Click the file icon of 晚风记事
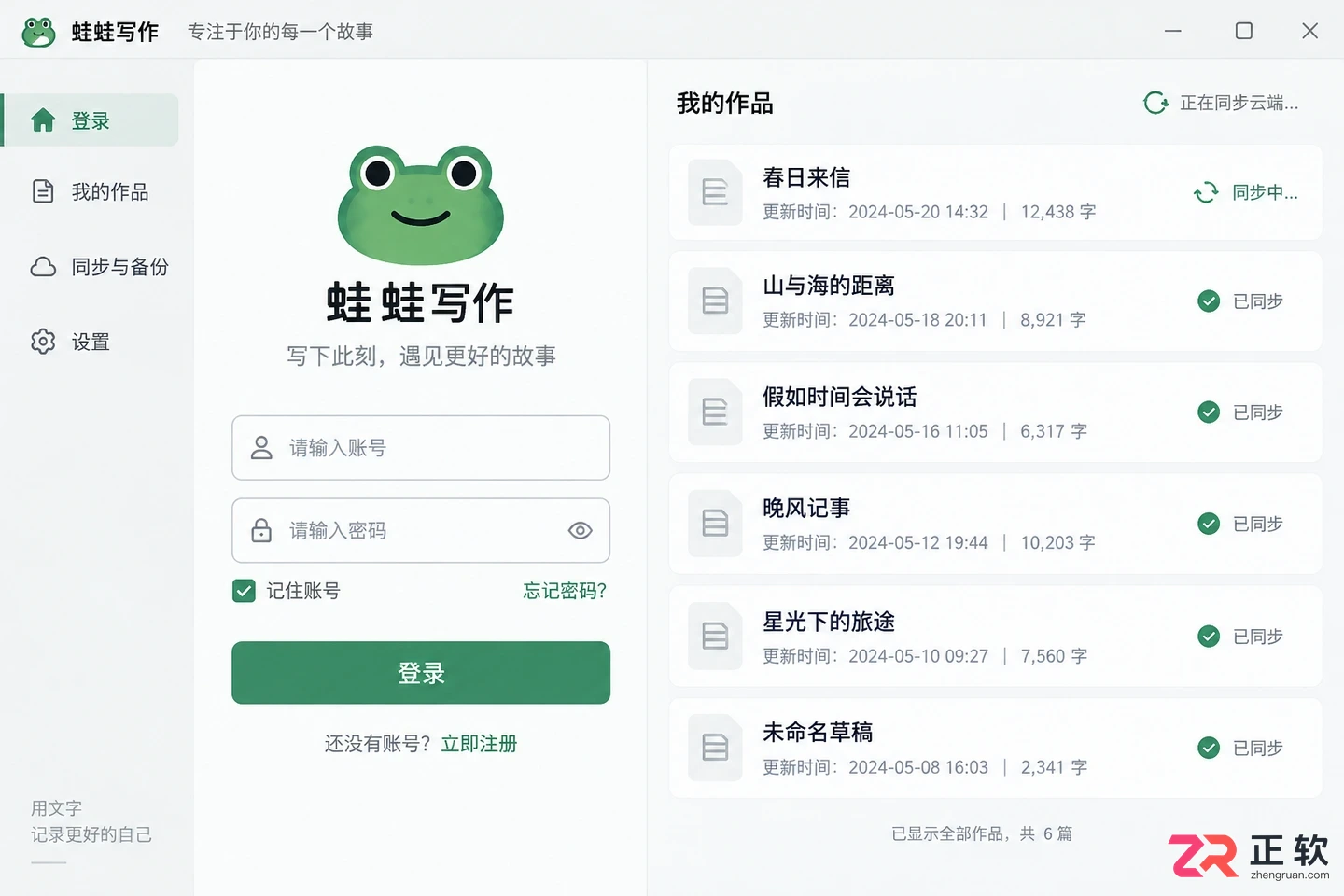This screenshot has width=1344, height=896. (715, 523)
